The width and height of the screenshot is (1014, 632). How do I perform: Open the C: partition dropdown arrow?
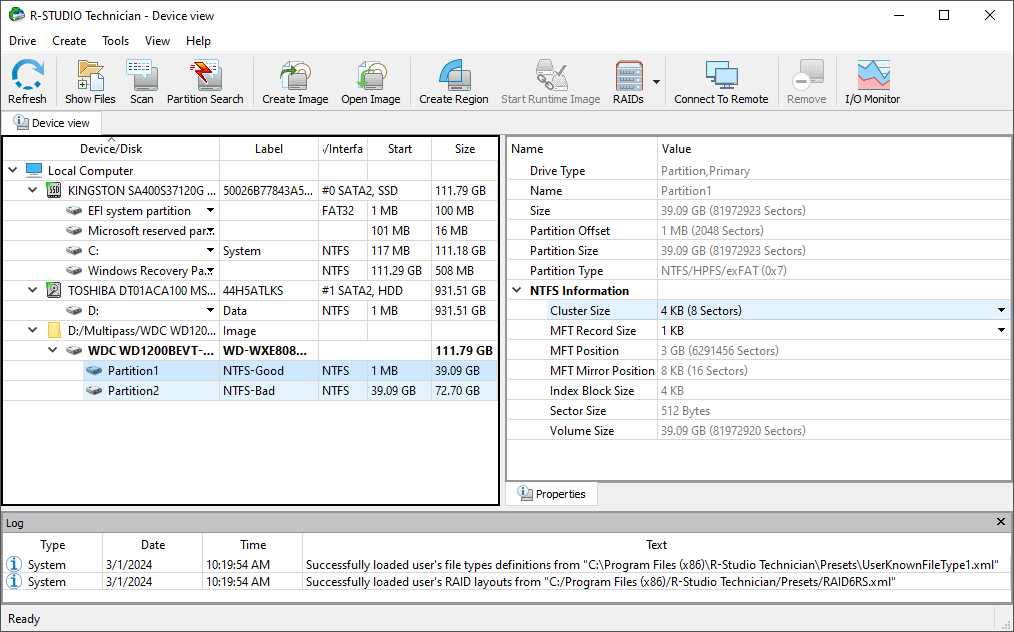(210, 251)
